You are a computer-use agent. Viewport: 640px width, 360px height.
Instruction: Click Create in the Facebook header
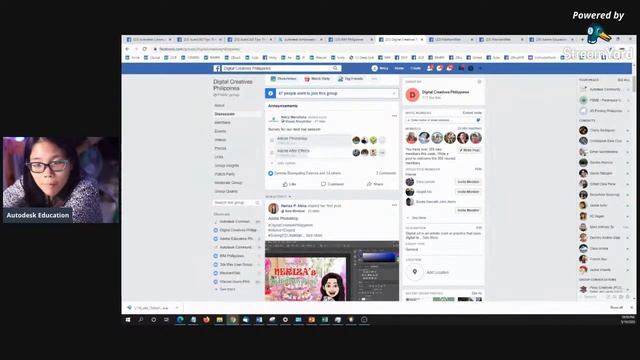click(415, 68)
